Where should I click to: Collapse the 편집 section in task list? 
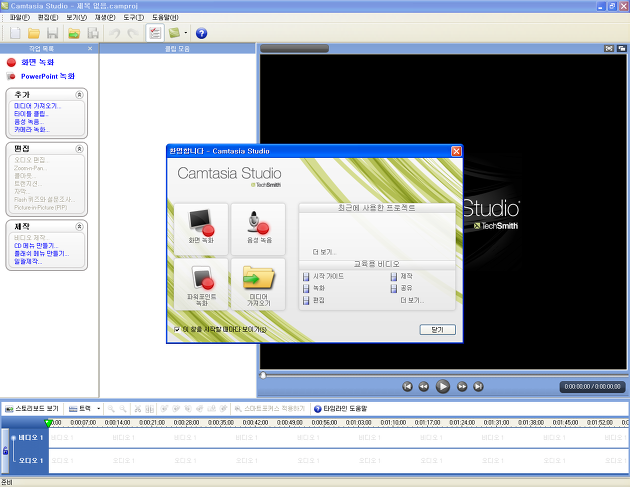(80, 149)
